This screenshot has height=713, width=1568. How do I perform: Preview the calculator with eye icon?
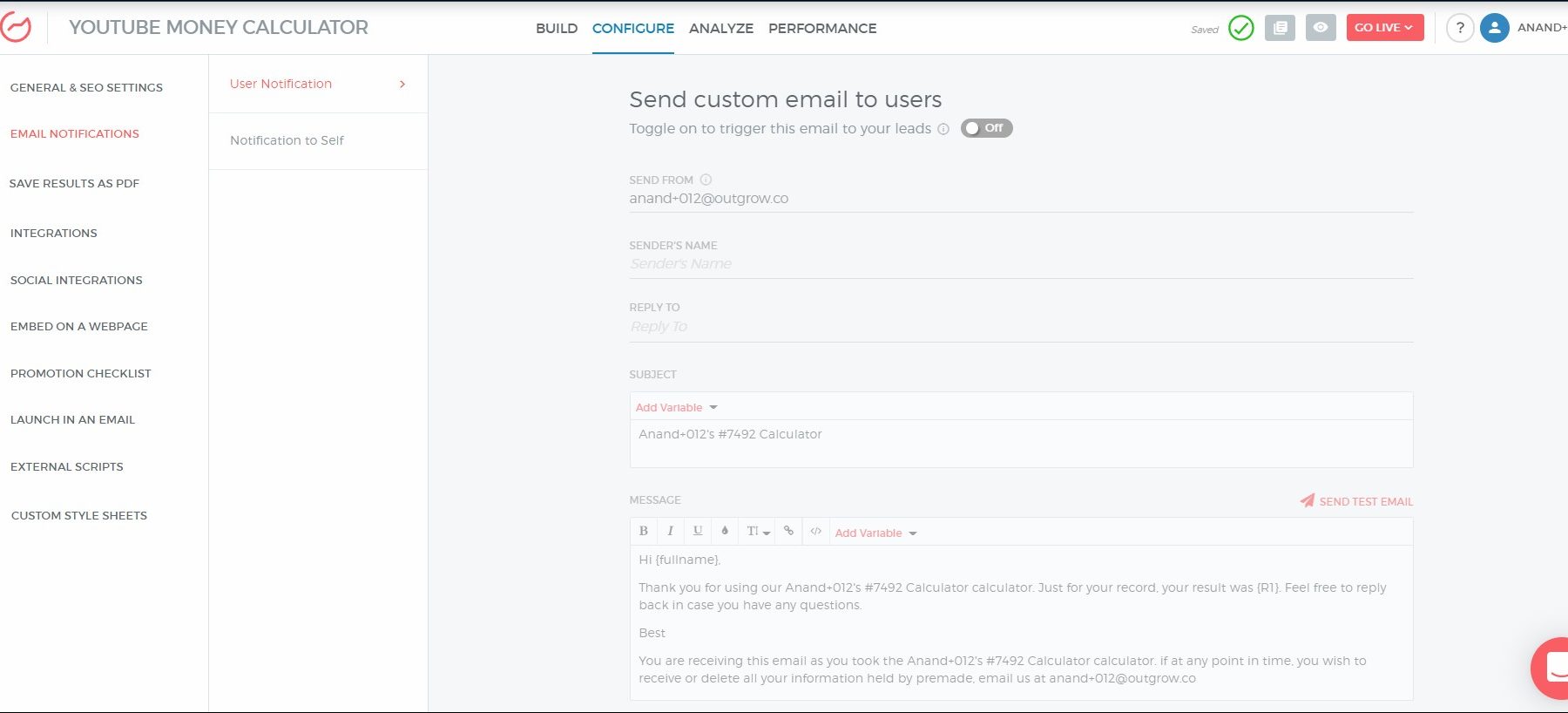click(x=1321, y=28)
